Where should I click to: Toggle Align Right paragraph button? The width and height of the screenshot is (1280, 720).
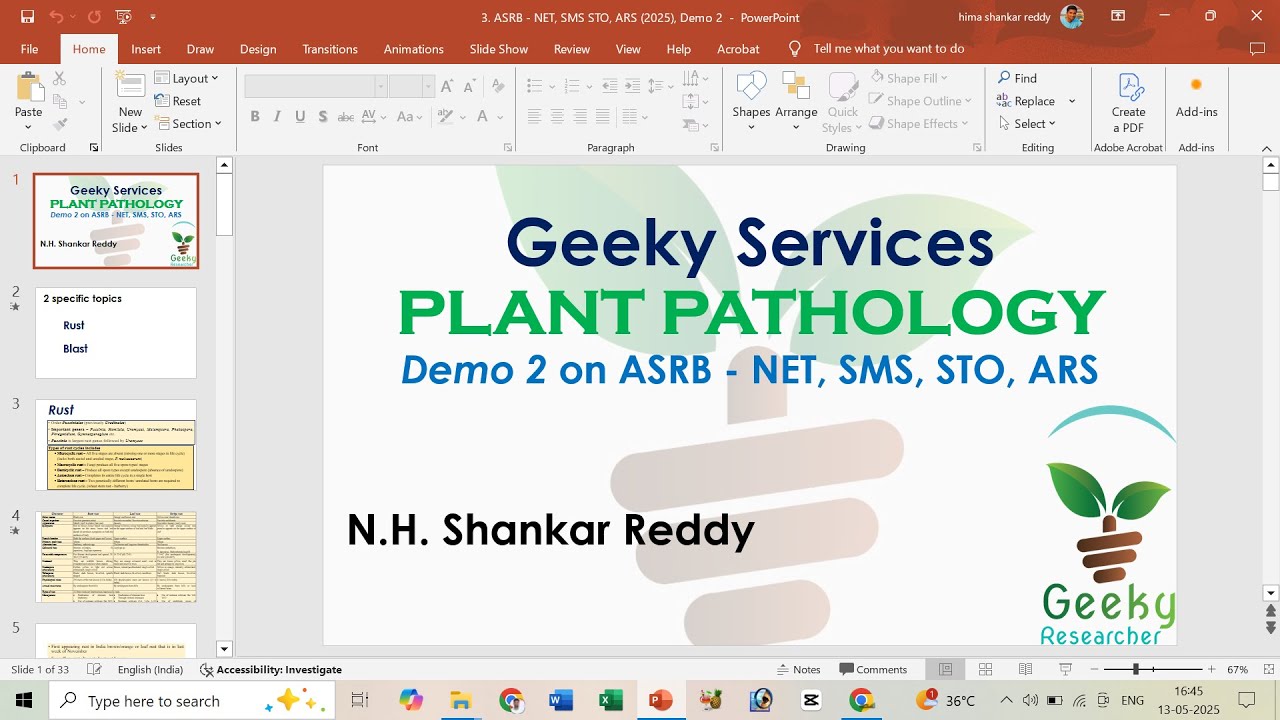[x=580, y=117]
